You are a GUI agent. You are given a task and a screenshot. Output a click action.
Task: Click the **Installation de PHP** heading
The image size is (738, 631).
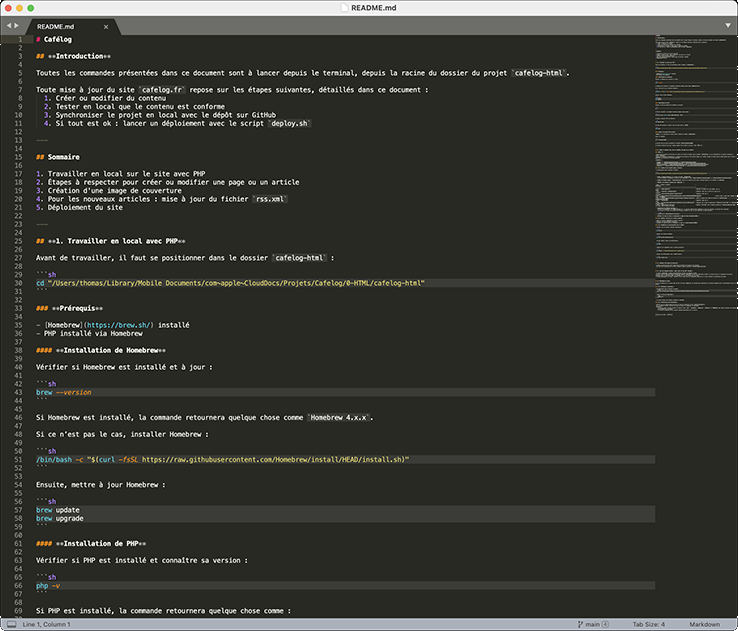click(91, 544)
